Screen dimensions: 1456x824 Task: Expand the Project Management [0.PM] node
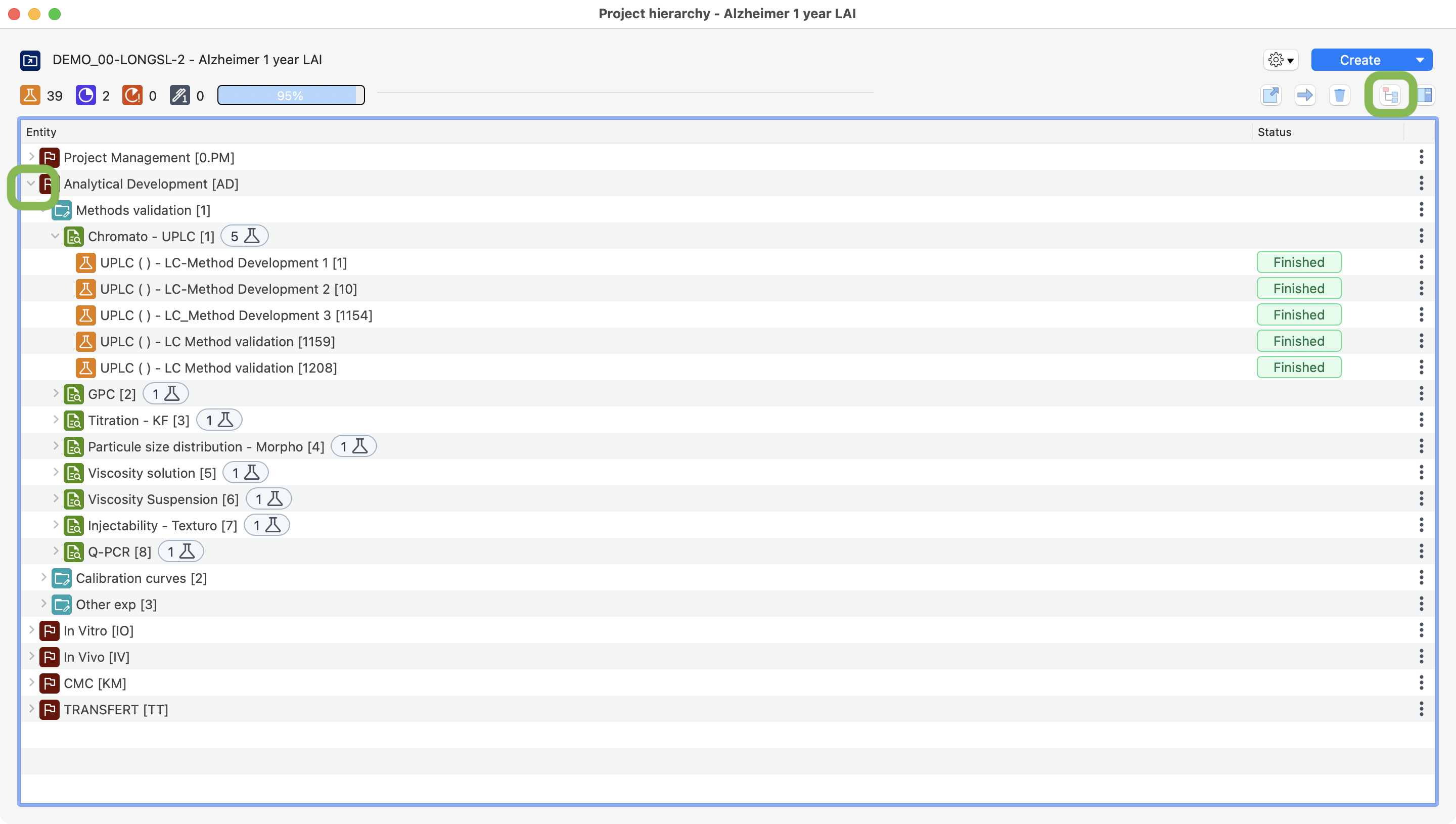(x=32, y=157)
